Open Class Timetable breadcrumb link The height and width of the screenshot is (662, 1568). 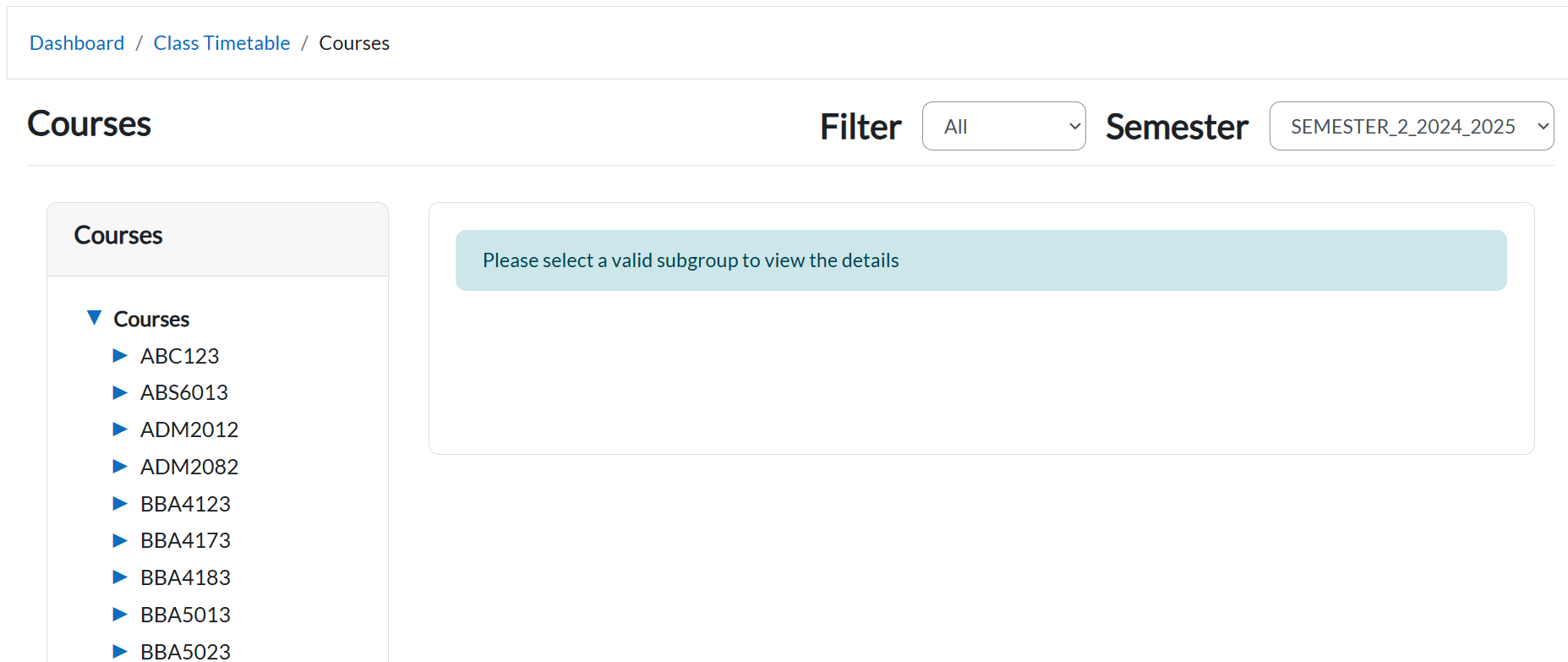[x=221, y=43]
